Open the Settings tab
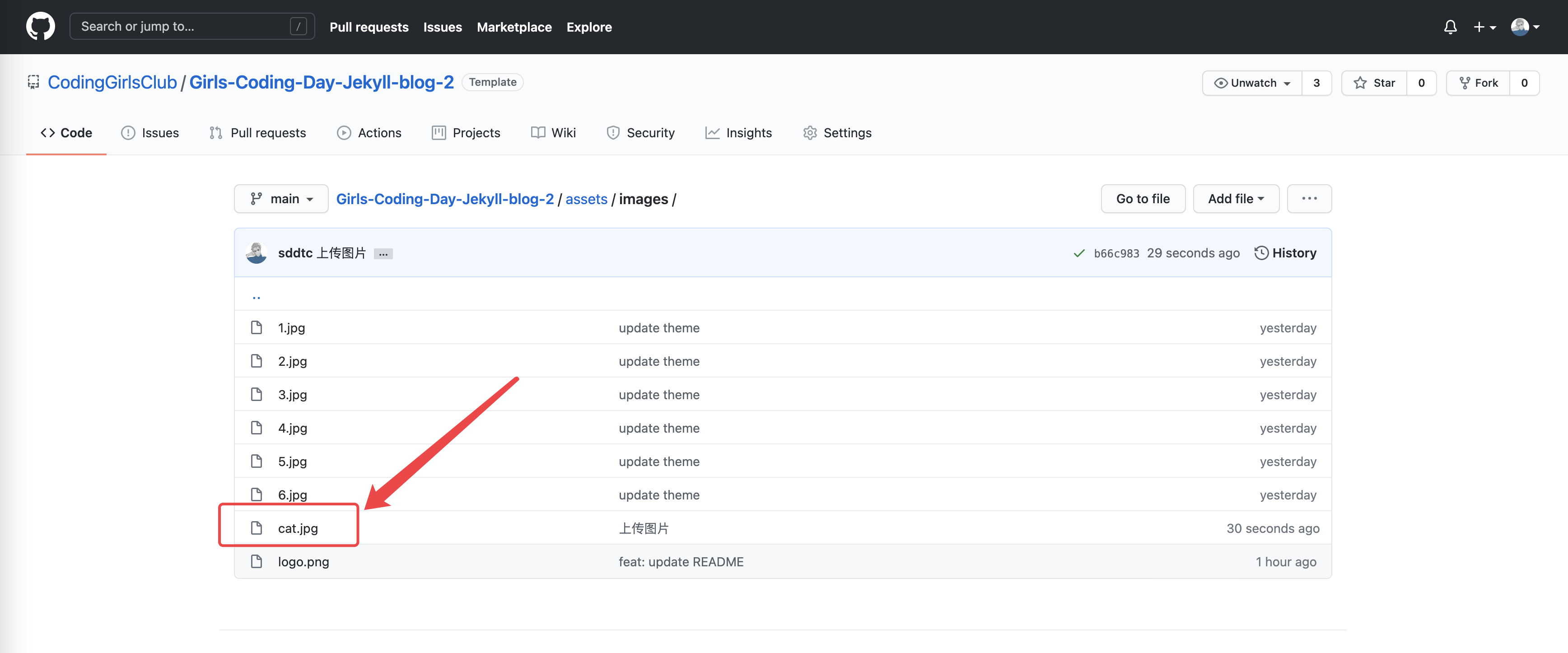This screenshot has width=1568, height=653. [x=837, y=133]
